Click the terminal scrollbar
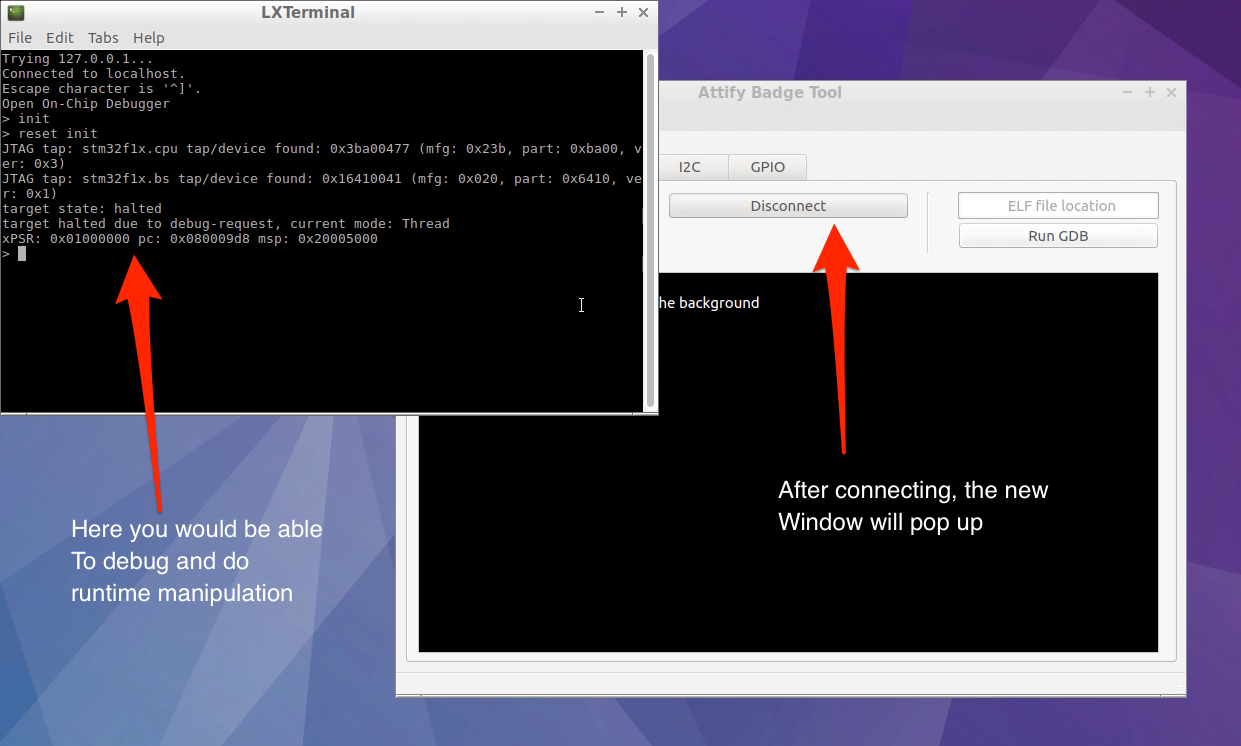1241x746 pixels. point(650,230)
